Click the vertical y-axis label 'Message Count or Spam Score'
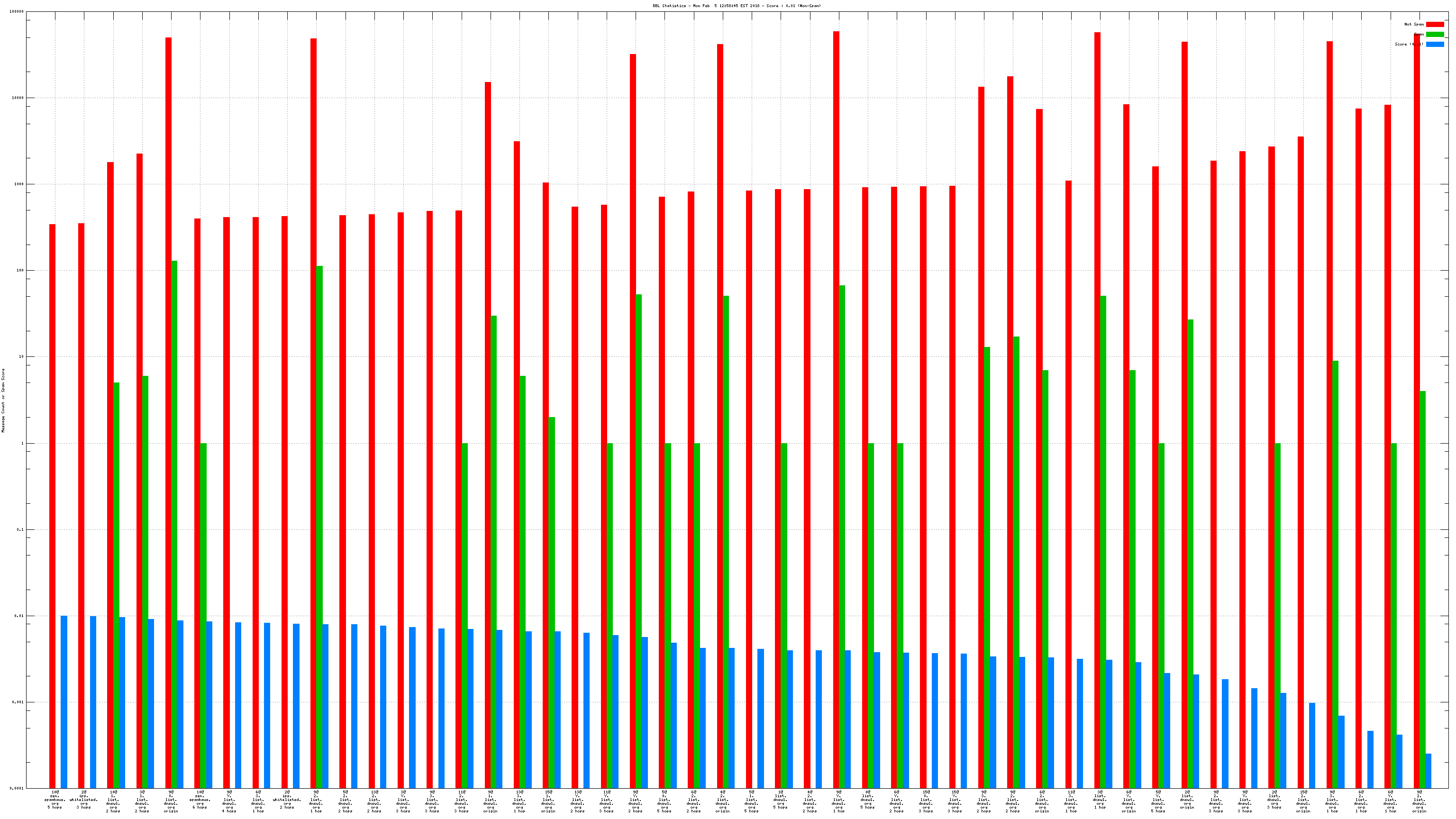Screen dimensions: 1456x819 (x=3, y=400)
